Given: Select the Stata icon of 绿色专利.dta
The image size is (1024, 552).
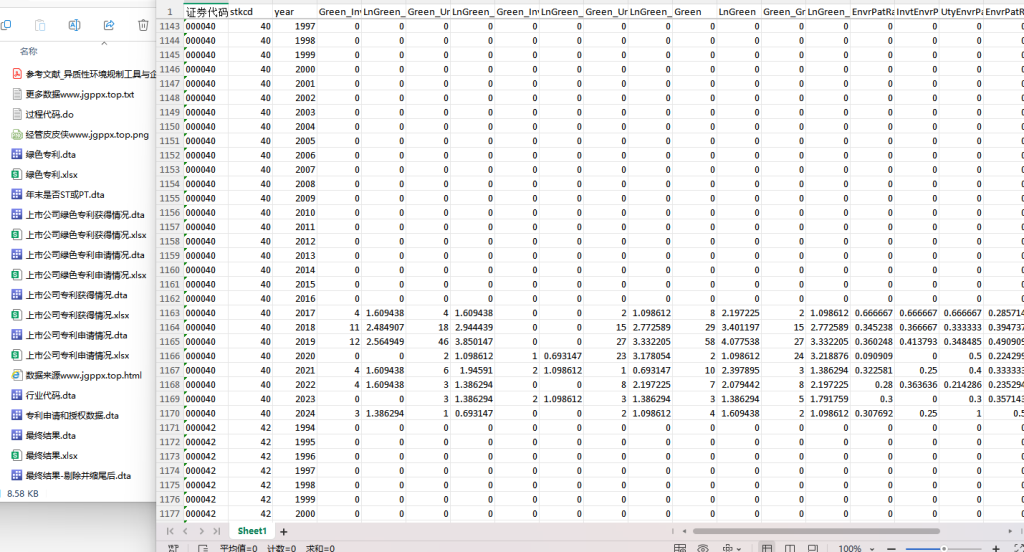Looking at the screenshot, I should pos(17,154).
